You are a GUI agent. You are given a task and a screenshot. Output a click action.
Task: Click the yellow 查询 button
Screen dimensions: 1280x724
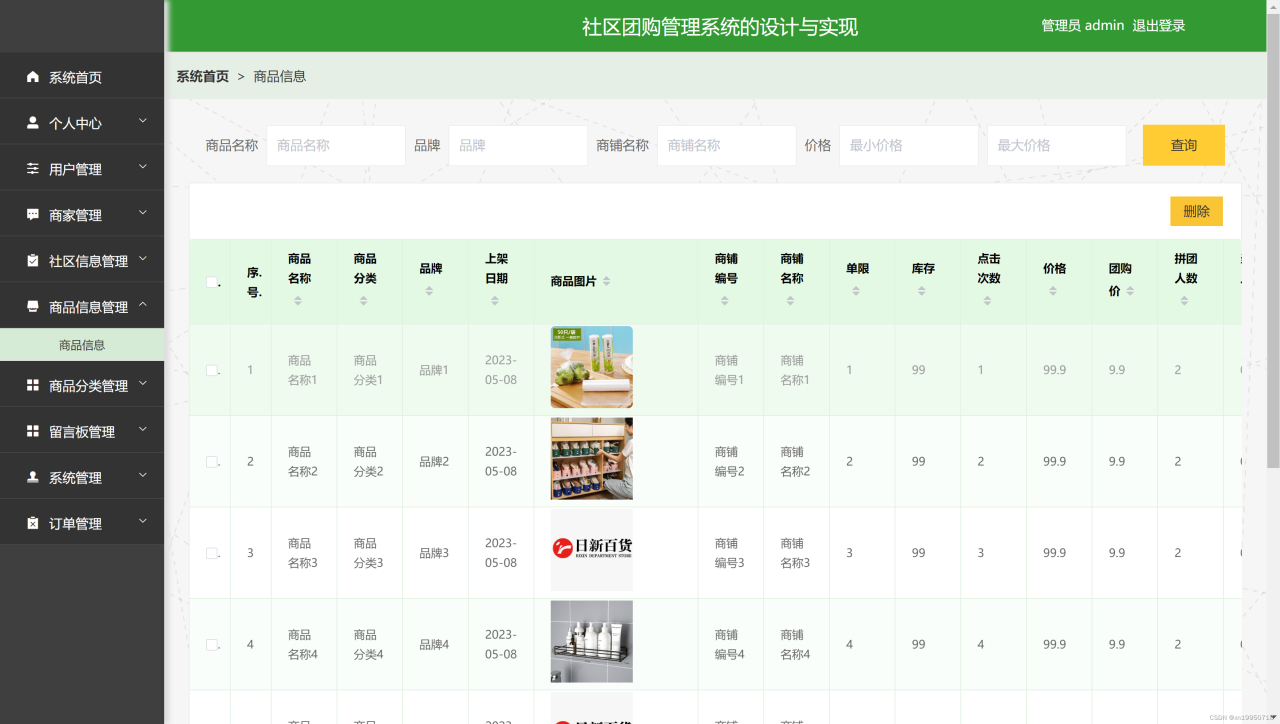(x=1183, y=145)
